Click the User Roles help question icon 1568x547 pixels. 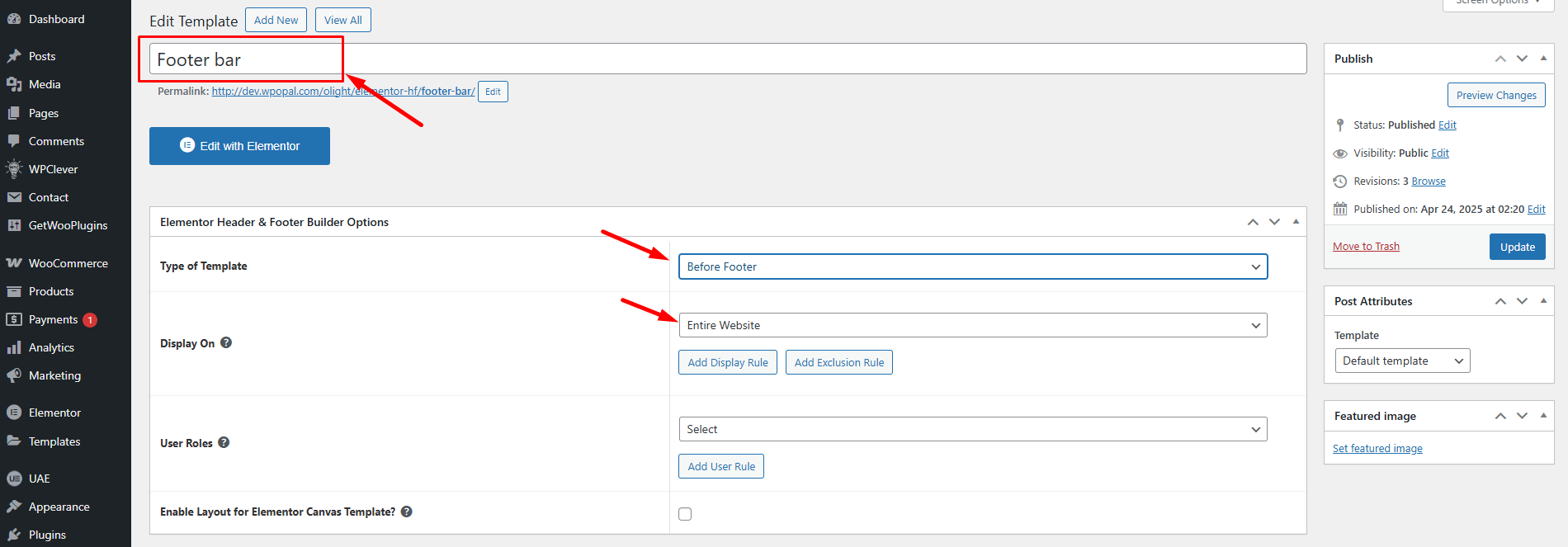(x=224, y=443)
